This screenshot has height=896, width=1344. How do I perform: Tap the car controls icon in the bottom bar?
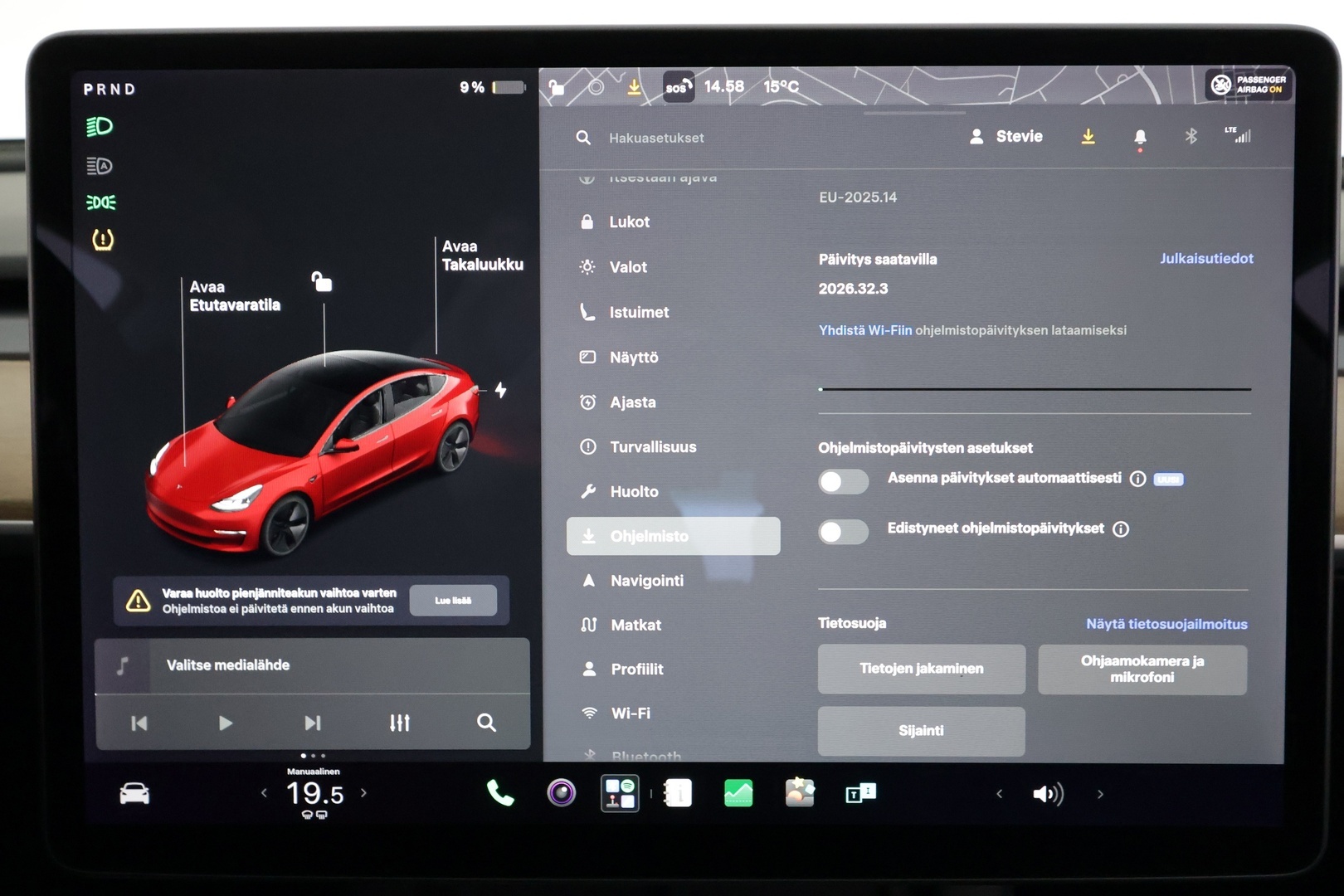tap(134, 794)
